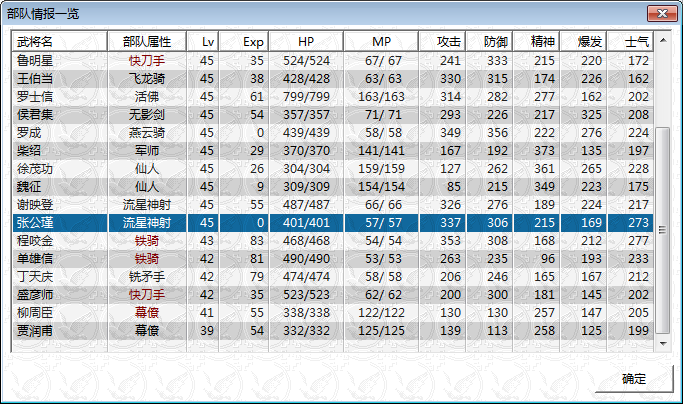The height and width of the screenshot is (404, 683).
Task: Select the 柳周臣 row
Action: 333,312
